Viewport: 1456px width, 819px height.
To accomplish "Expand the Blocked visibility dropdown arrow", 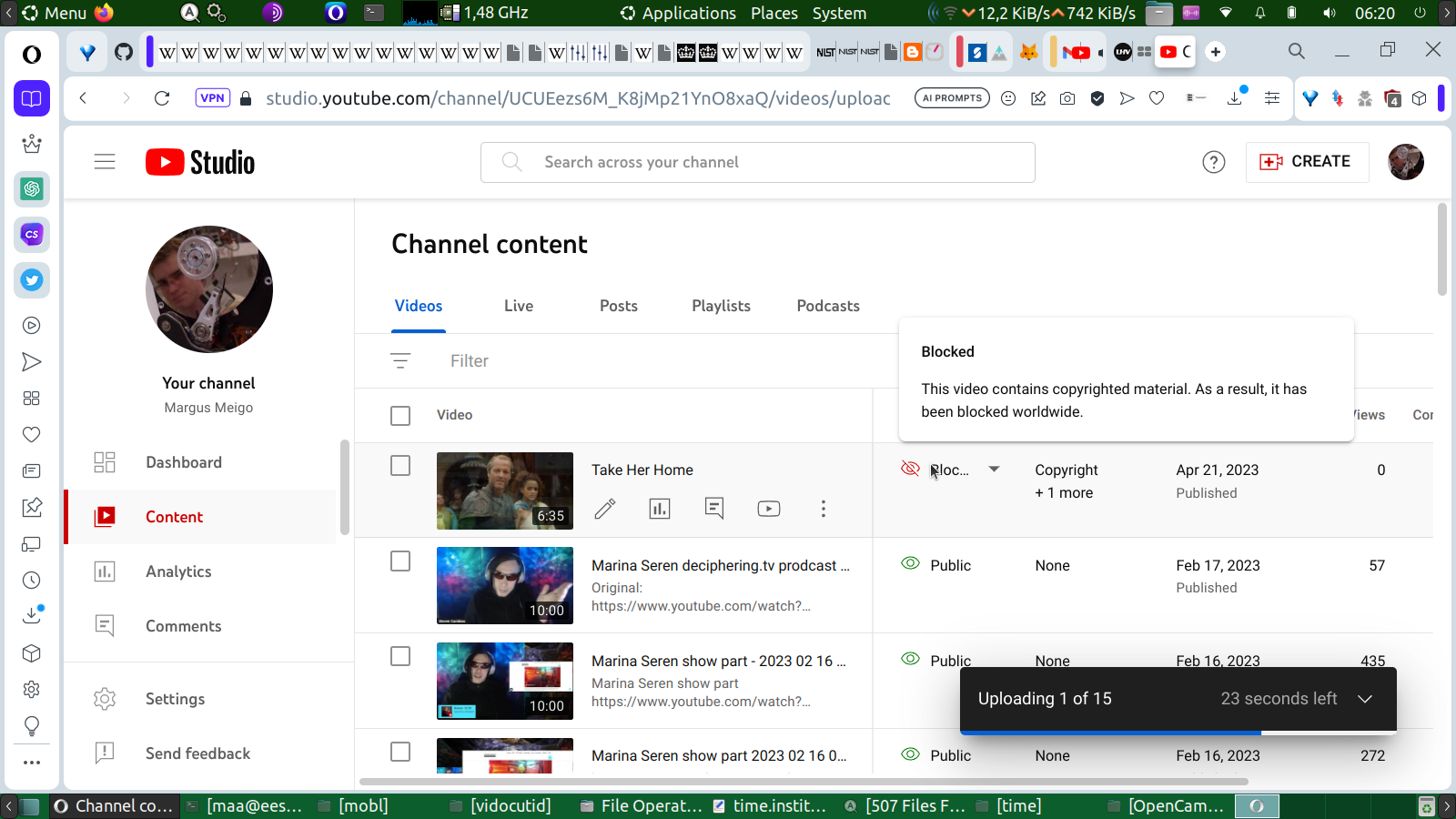I will point(994,470).
